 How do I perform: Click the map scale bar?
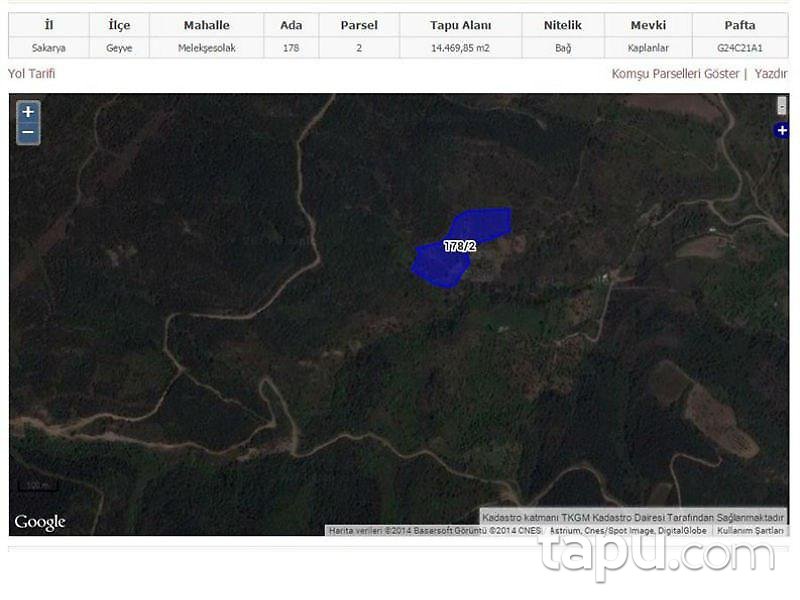point(37,486)
